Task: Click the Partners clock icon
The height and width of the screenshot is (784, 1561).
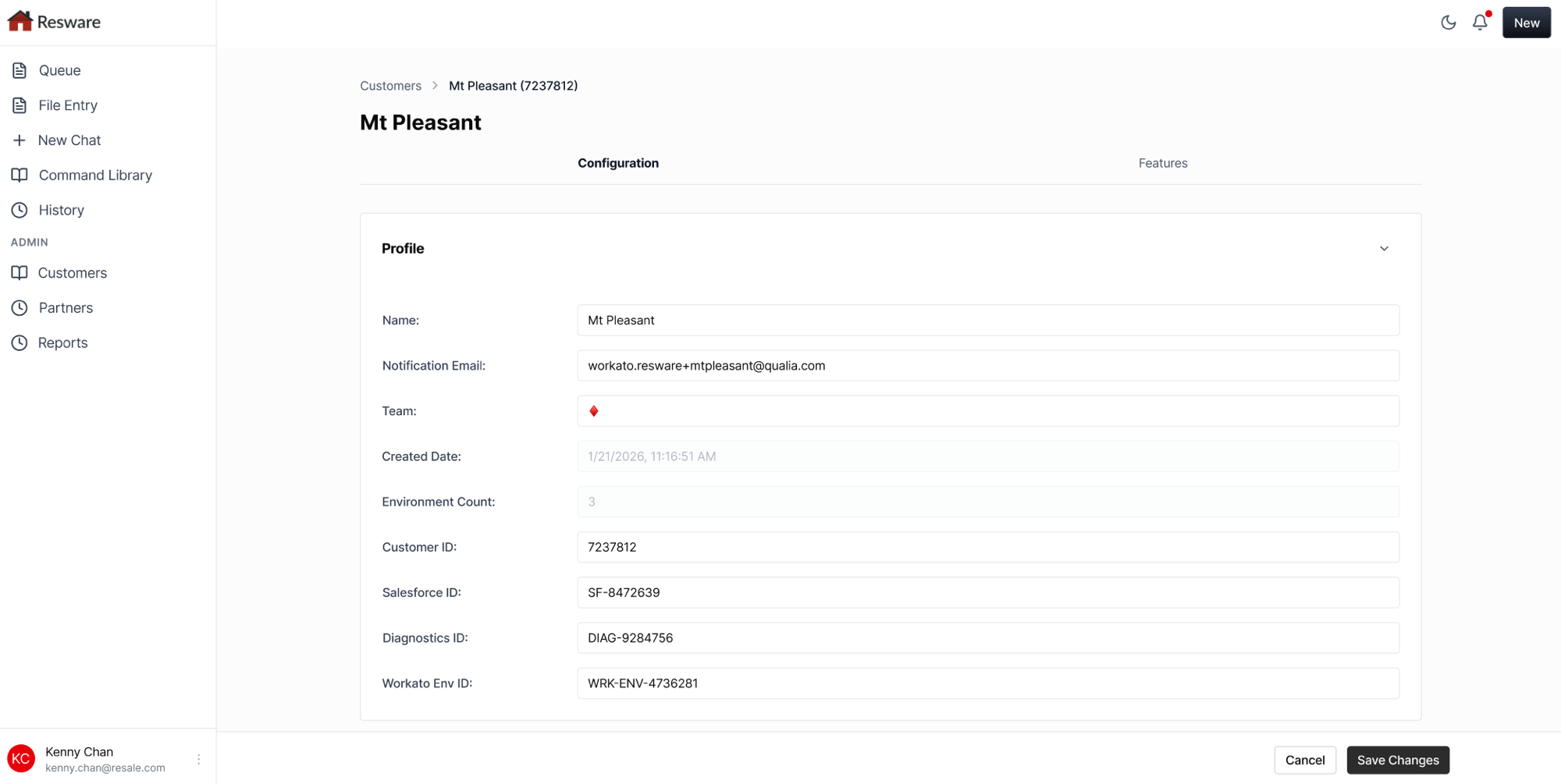Action: tap(20, 307)
